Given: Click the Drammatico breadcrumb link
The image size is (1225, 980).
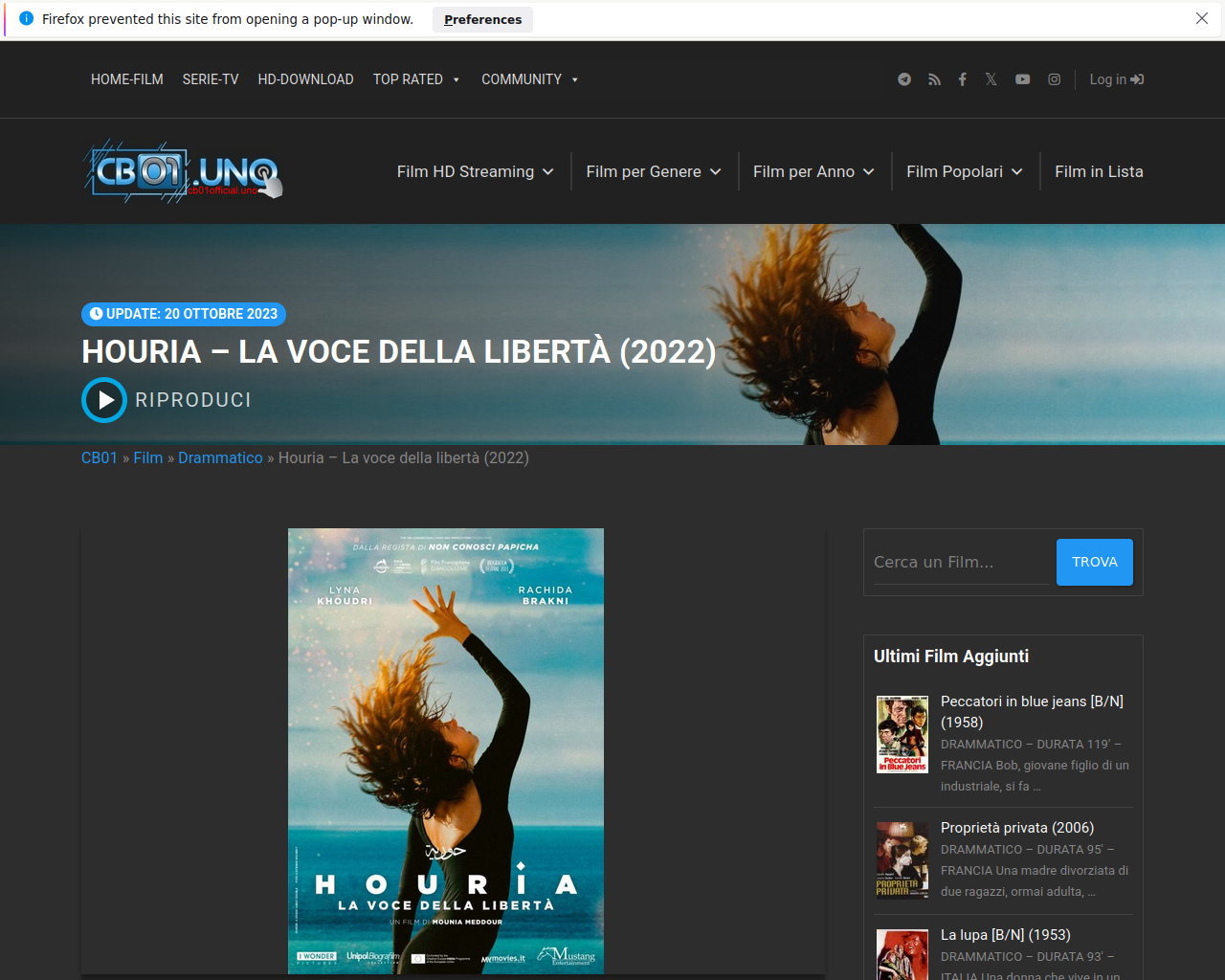Looking at the screenshot, I should tap(220, 457).
